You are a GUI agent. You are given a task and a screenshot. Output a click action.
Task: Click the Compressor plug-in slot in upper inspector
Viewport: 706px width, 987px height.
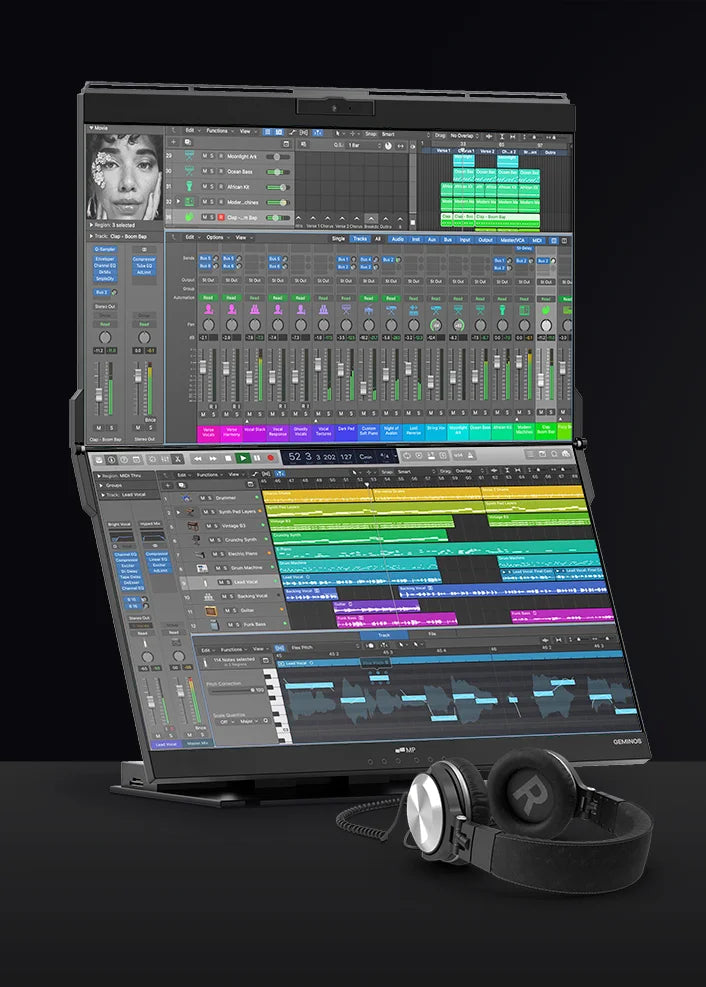[x=144, y=259]
